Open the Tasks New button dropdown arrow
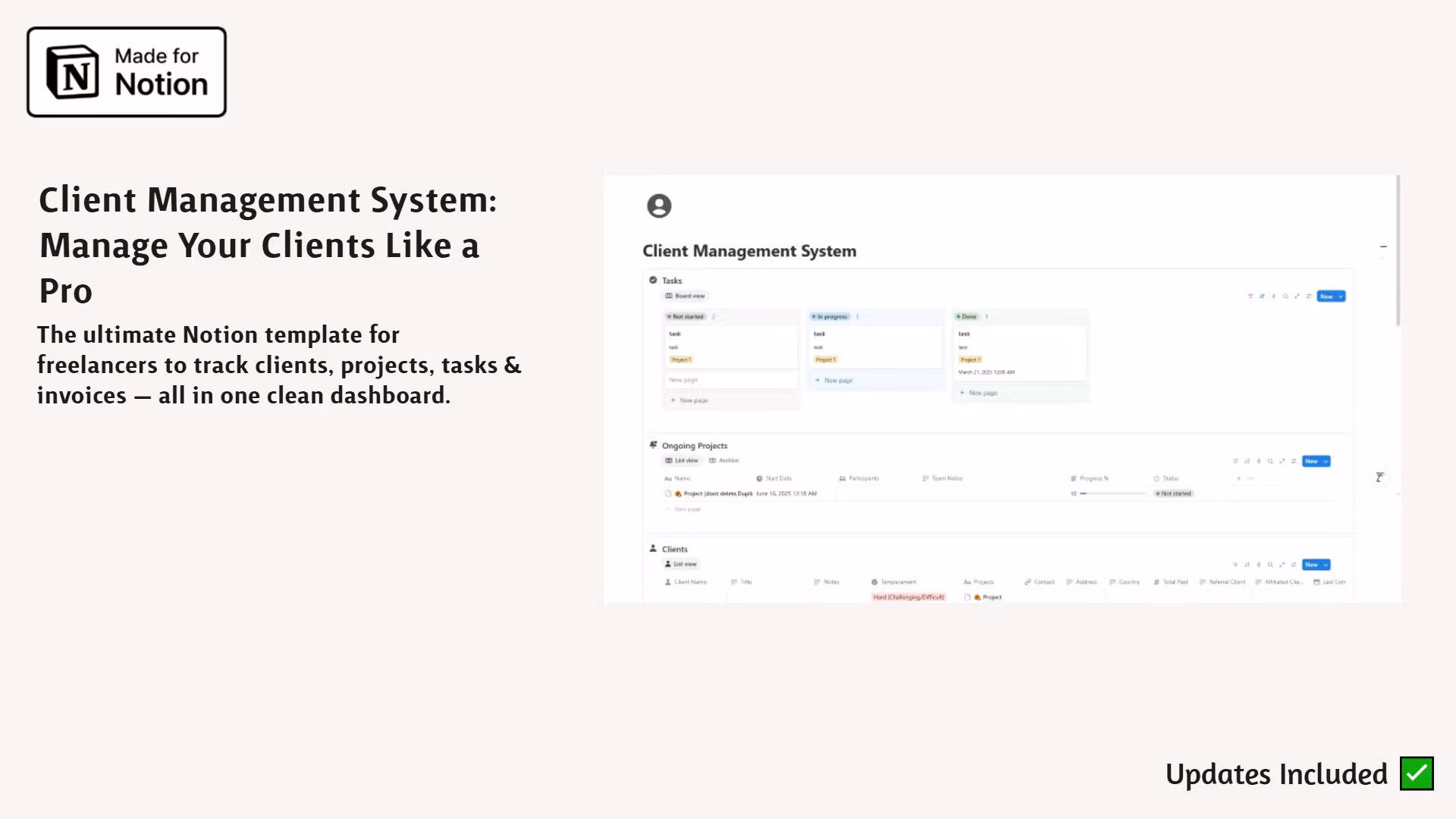 coord(1341,297)
